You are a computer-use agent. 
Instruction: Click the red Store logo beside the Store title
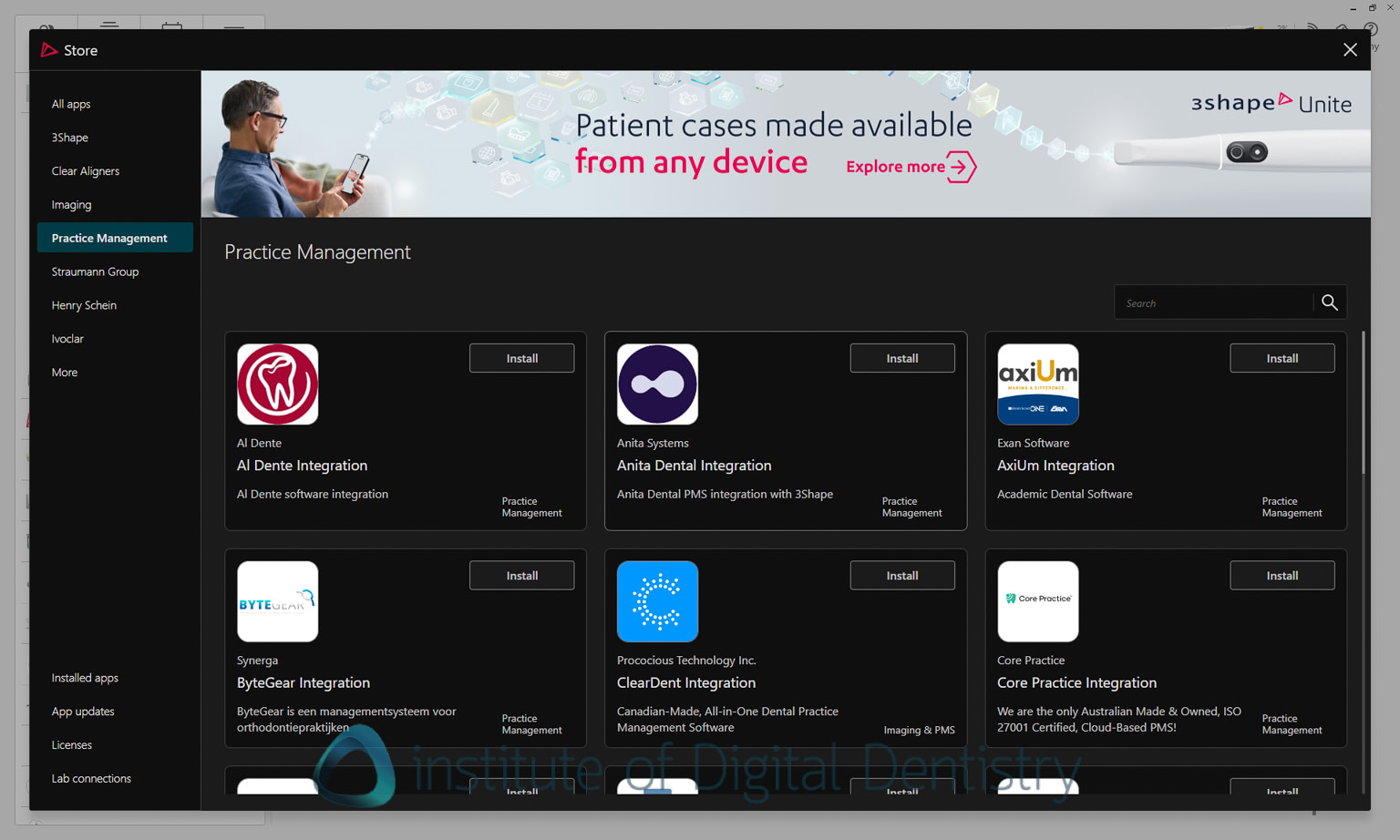point(48,50)
